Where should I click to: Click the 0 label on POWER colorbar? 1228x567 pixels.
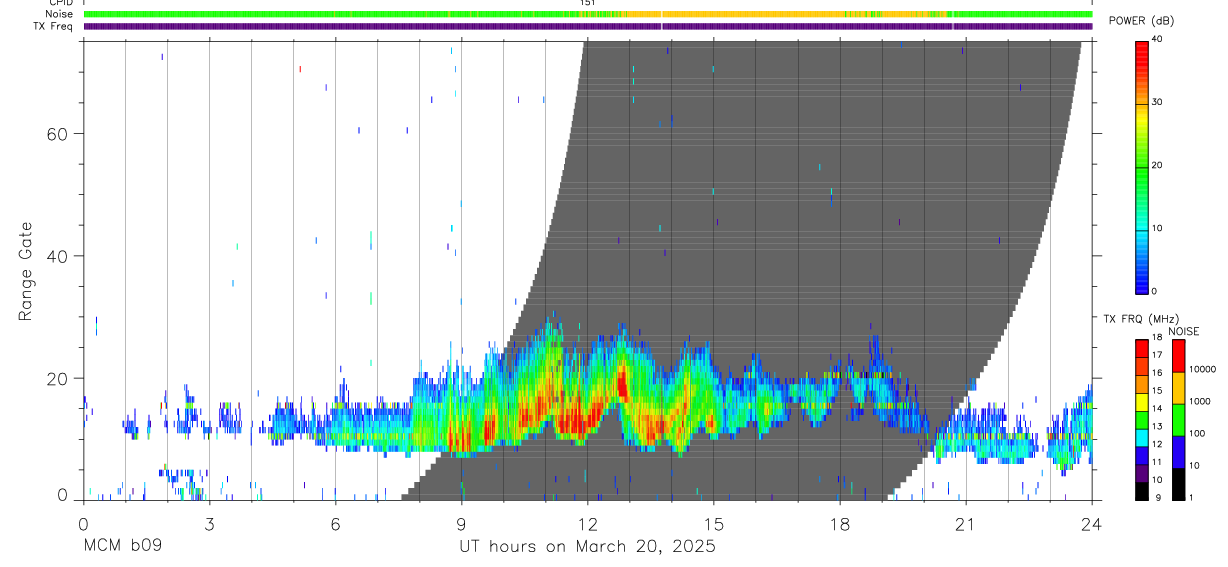pos(1155,291)
